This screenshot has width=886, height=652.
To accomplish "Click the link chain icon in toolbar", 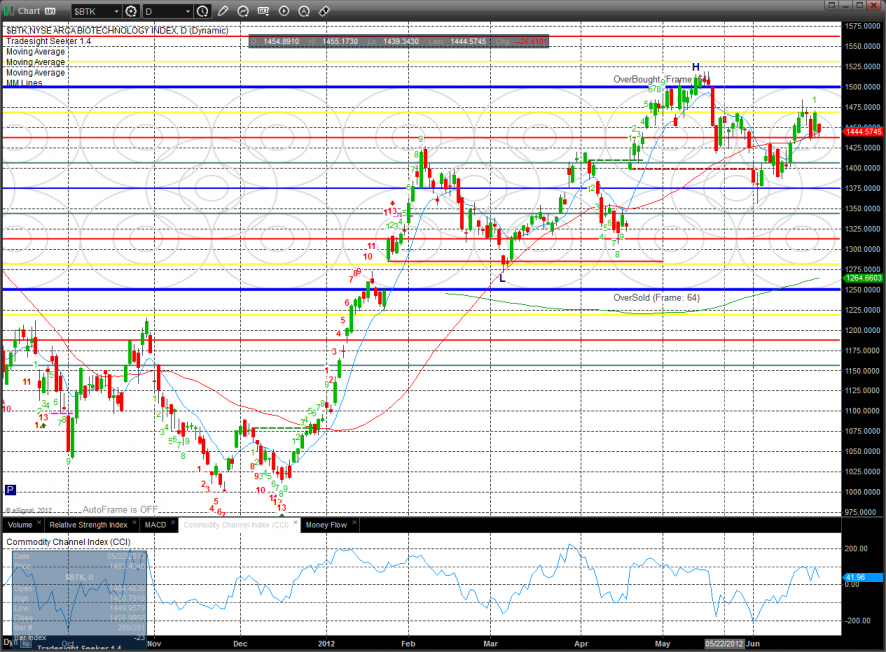I will [324, 11].
